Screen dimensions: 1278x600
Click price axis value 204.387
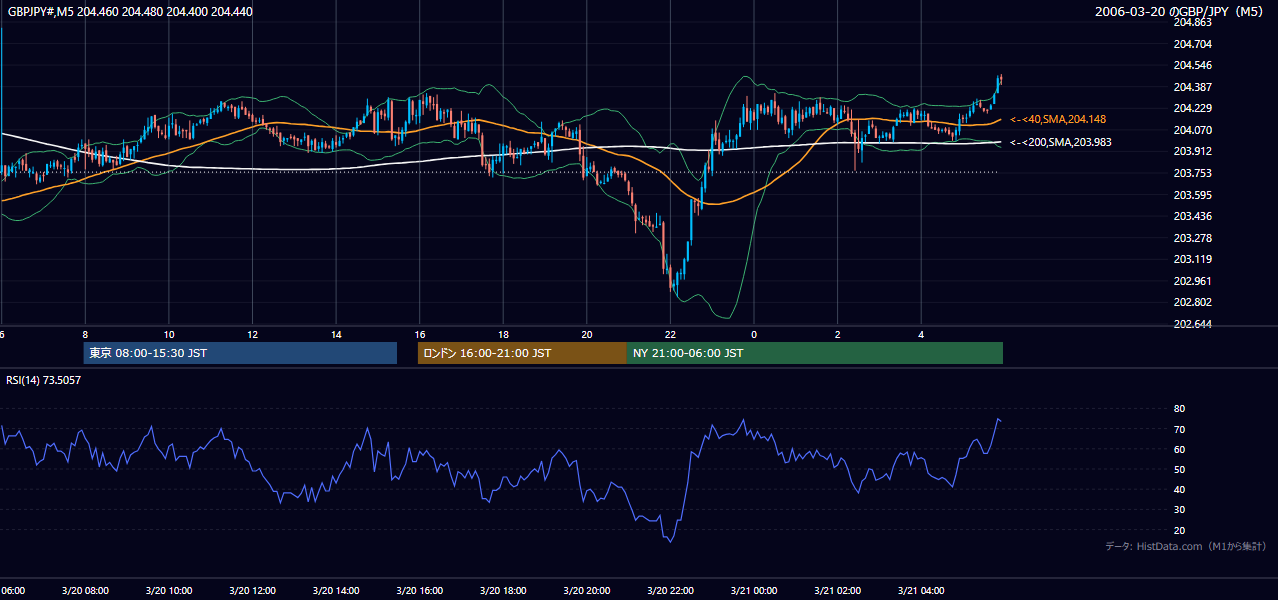click(x=1191, y=87)
